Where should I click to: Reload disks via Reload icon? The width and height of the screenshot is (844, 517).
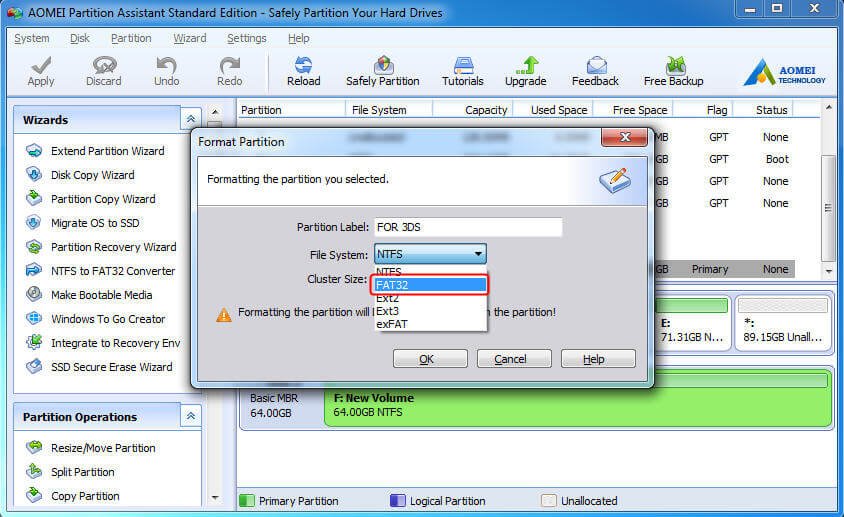[304, 66]
